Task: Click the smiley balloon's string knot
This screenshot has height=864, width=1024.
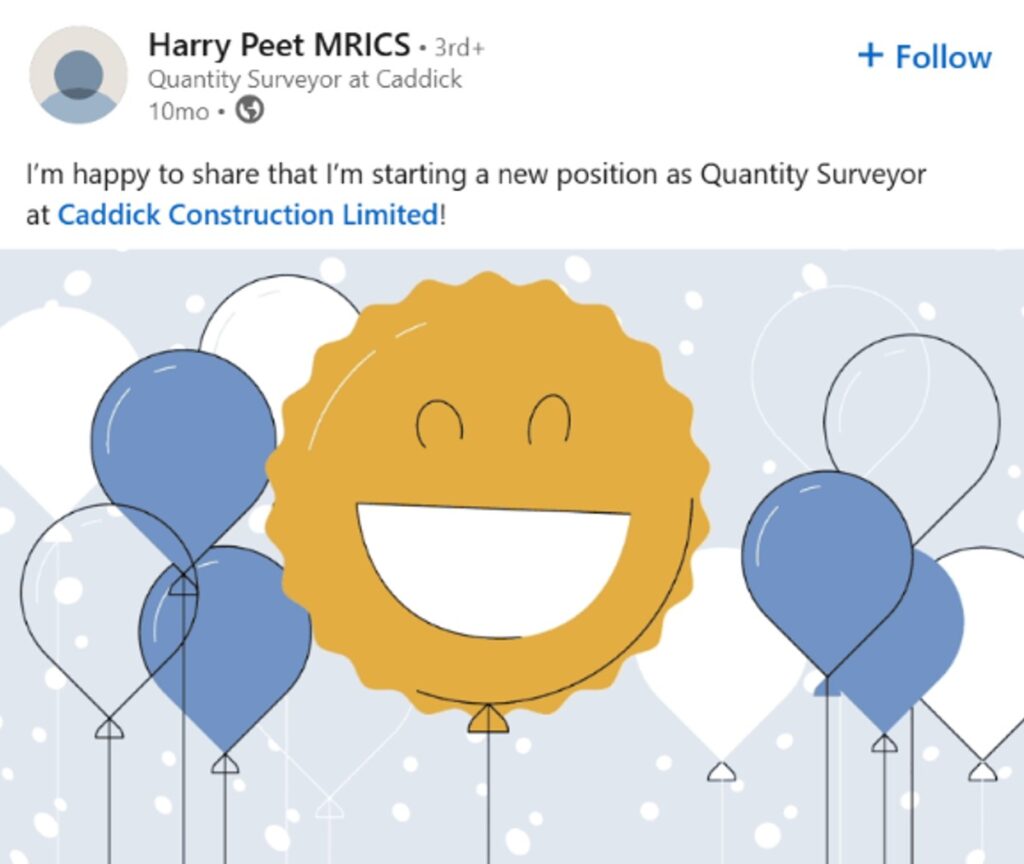Action: tap(487, 719)
